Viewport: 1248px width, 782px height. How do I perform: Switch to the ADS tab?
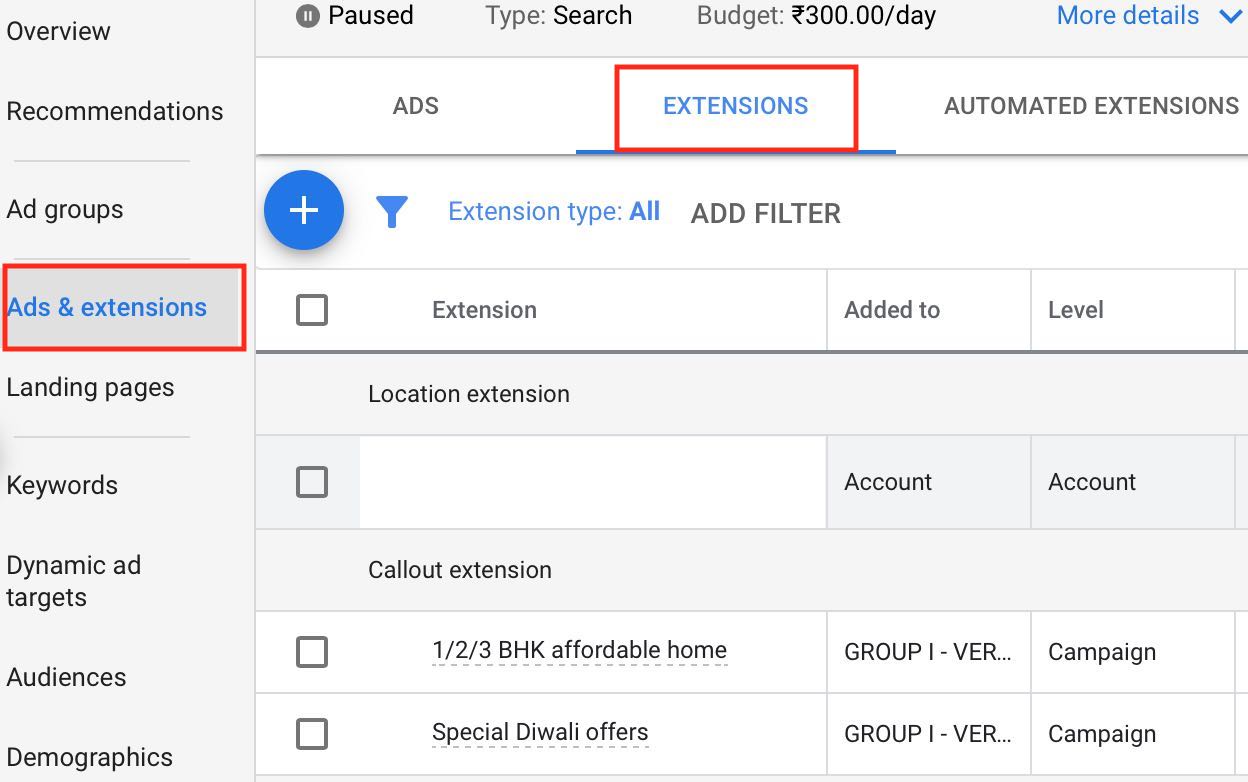click(415, 105)
